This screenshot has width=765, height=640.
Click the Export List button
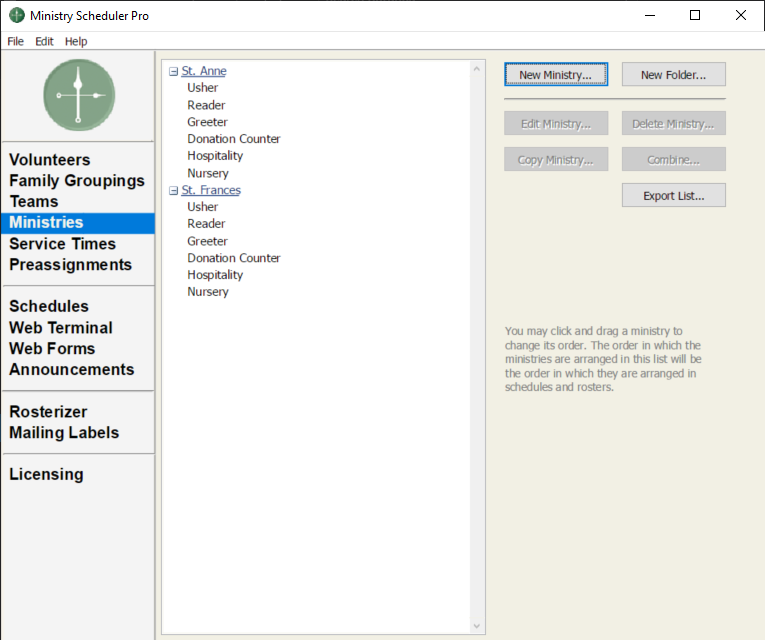(673, 196)
